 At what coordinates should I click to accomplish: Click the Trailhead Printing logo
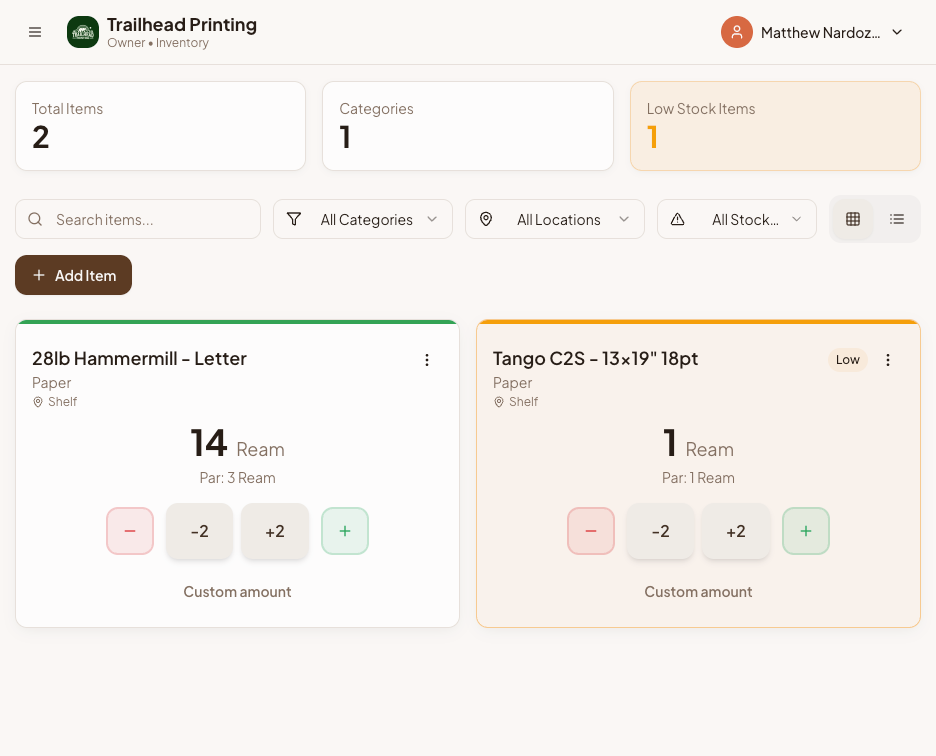tap(83, 31)
